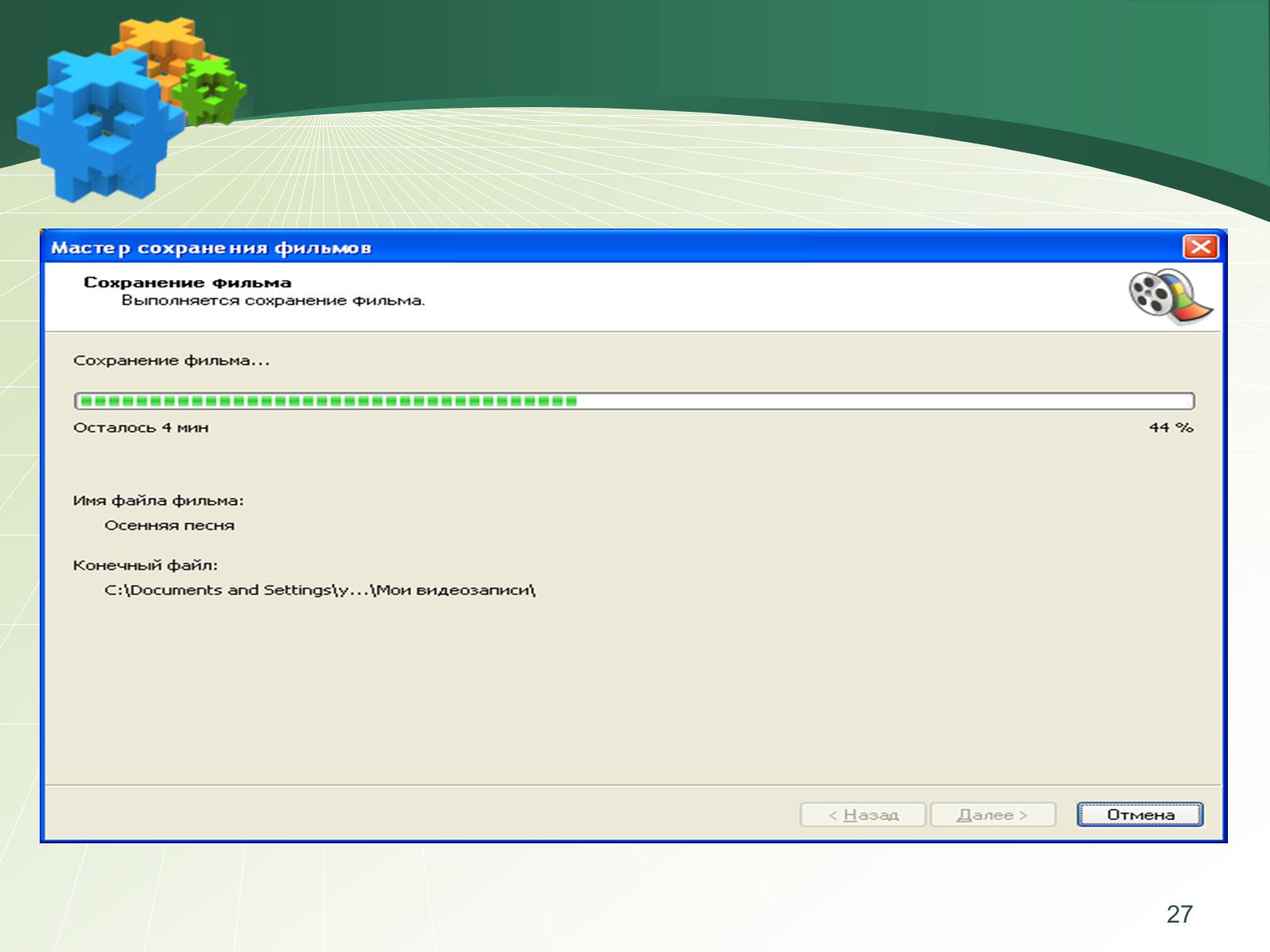This screenshot has height=952, width=1270.
Task: Click the Конечный файл: label
Action: pos(145,566)
